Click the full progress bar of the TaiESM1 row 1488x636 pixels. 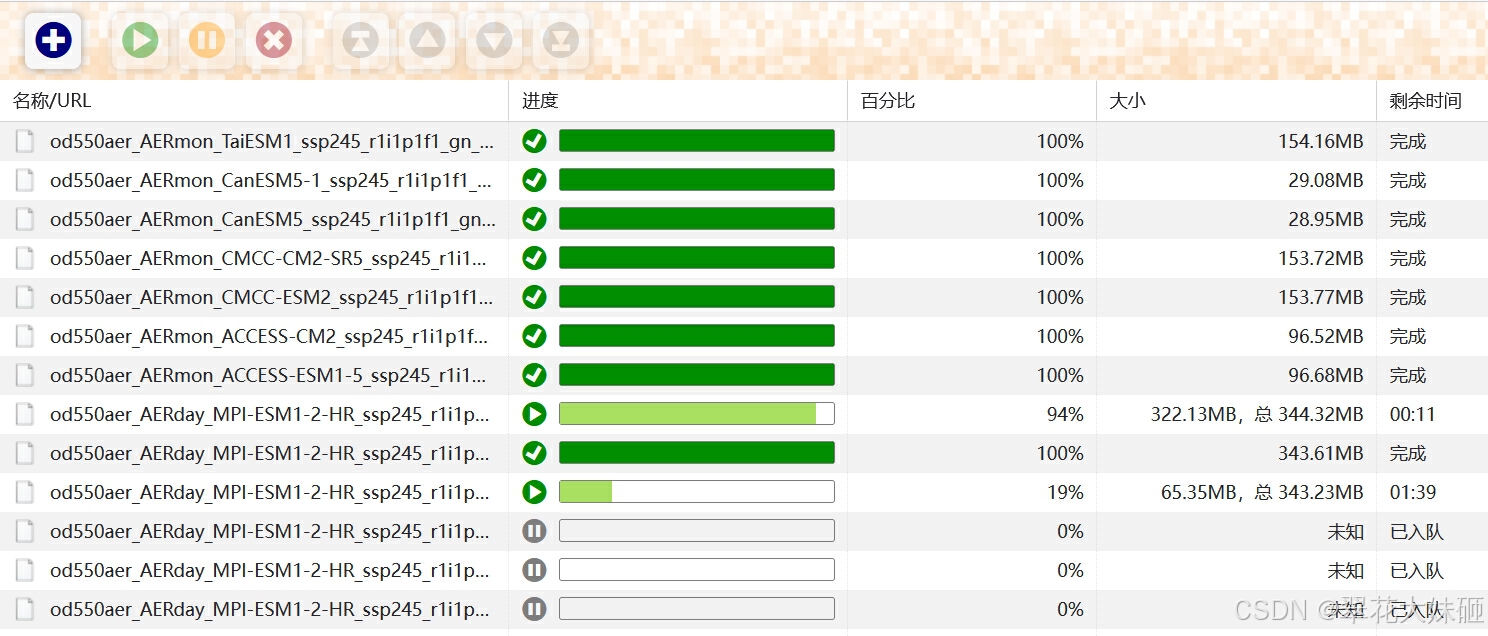(697, 141)
